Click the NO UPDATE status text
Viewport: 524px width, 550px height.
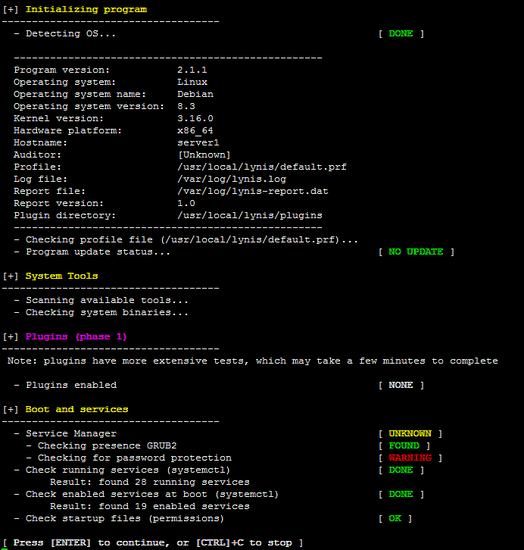click(416, 252)
